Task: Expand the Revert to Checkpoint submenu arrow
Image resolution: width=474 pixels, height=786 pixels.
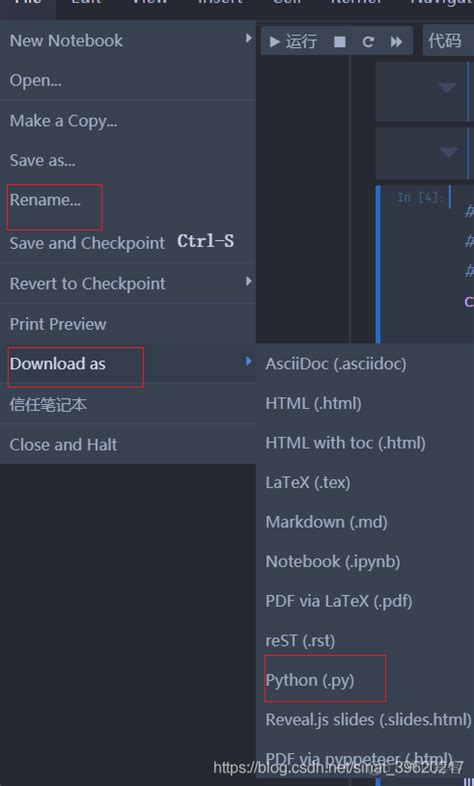Action: click(249, 281)
